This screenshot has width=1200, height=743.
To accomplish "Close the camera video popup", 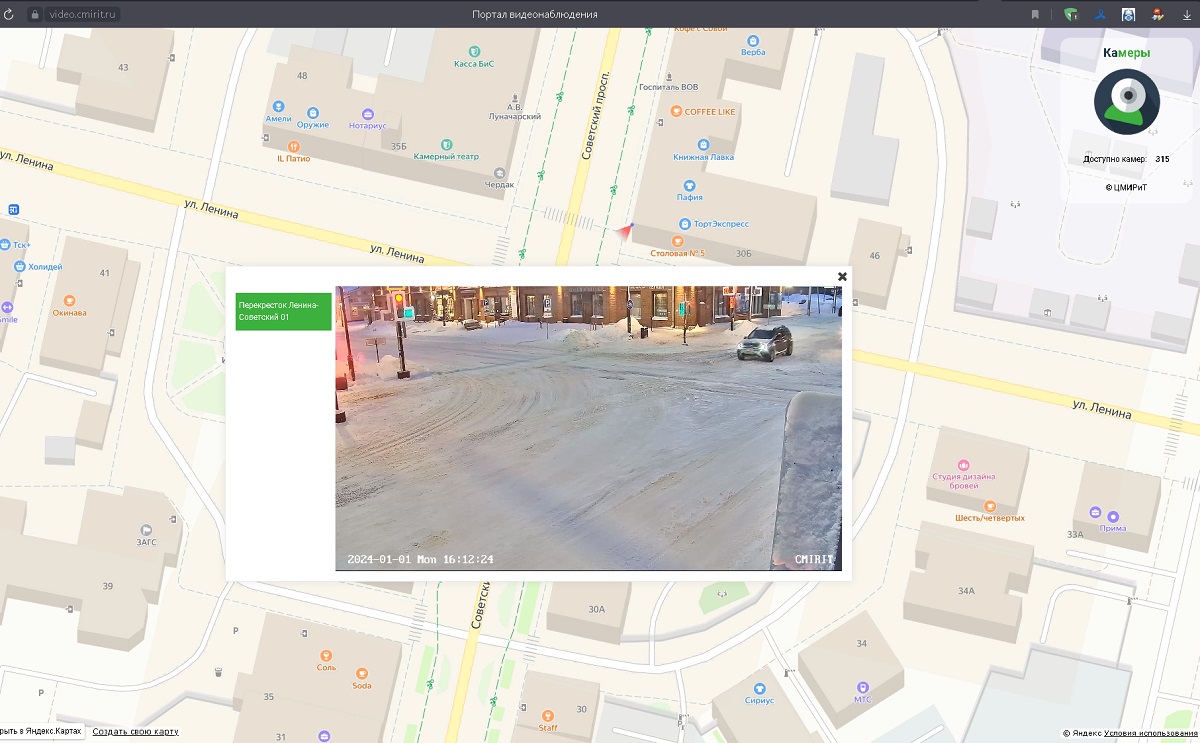I will (842, 277).
